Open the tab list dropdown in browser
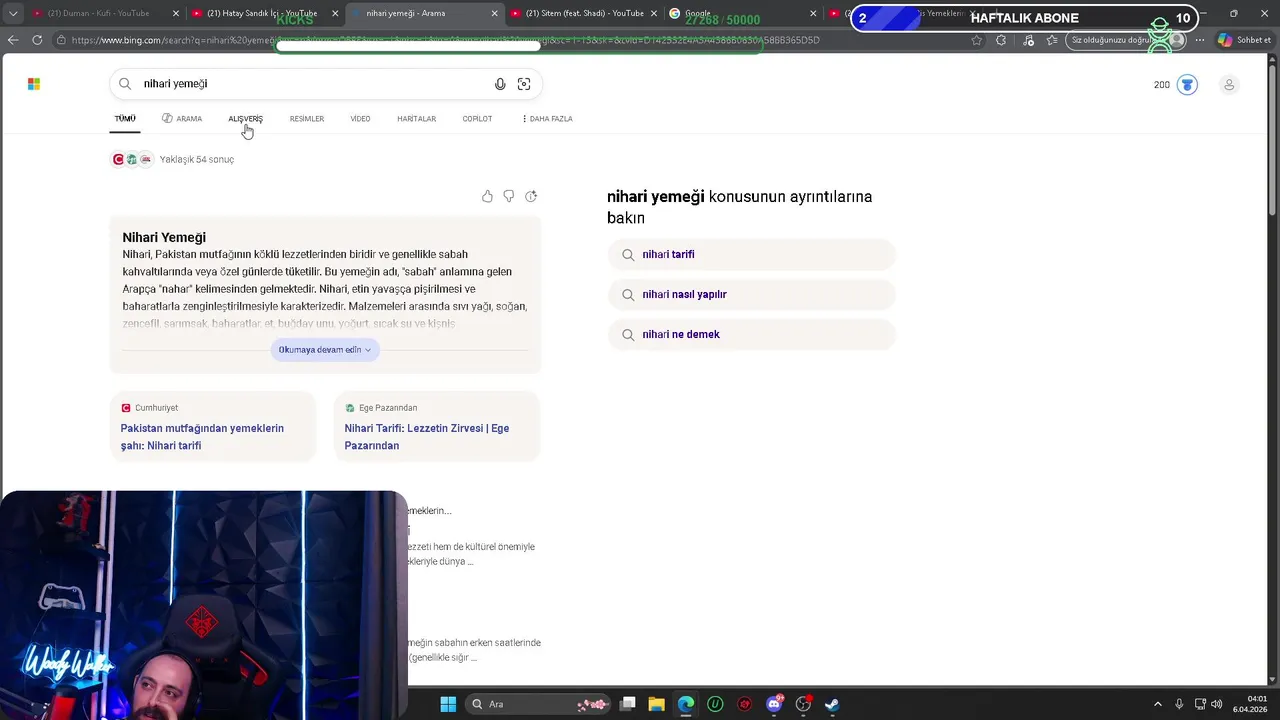1280x720 pixels. click(x=13, y=13)
